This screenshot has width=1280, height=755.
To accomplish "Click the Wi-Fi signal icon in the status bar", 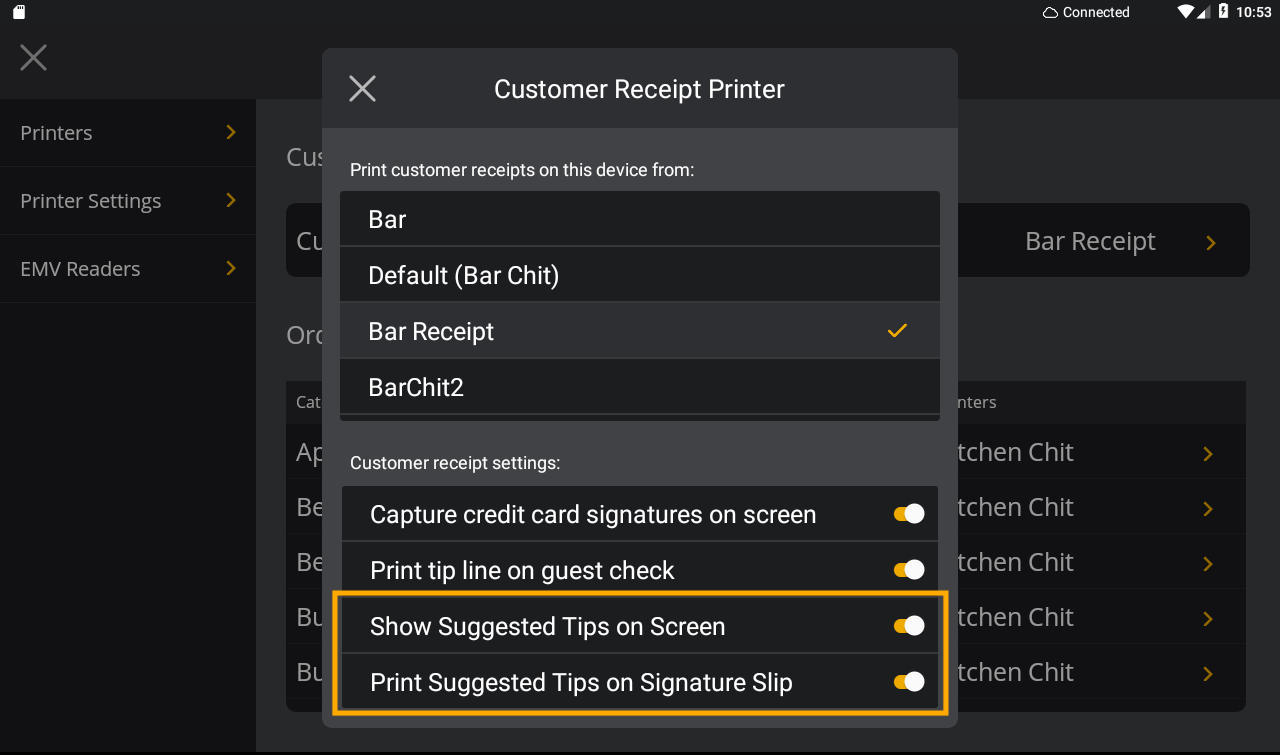I will (1186, 12).
